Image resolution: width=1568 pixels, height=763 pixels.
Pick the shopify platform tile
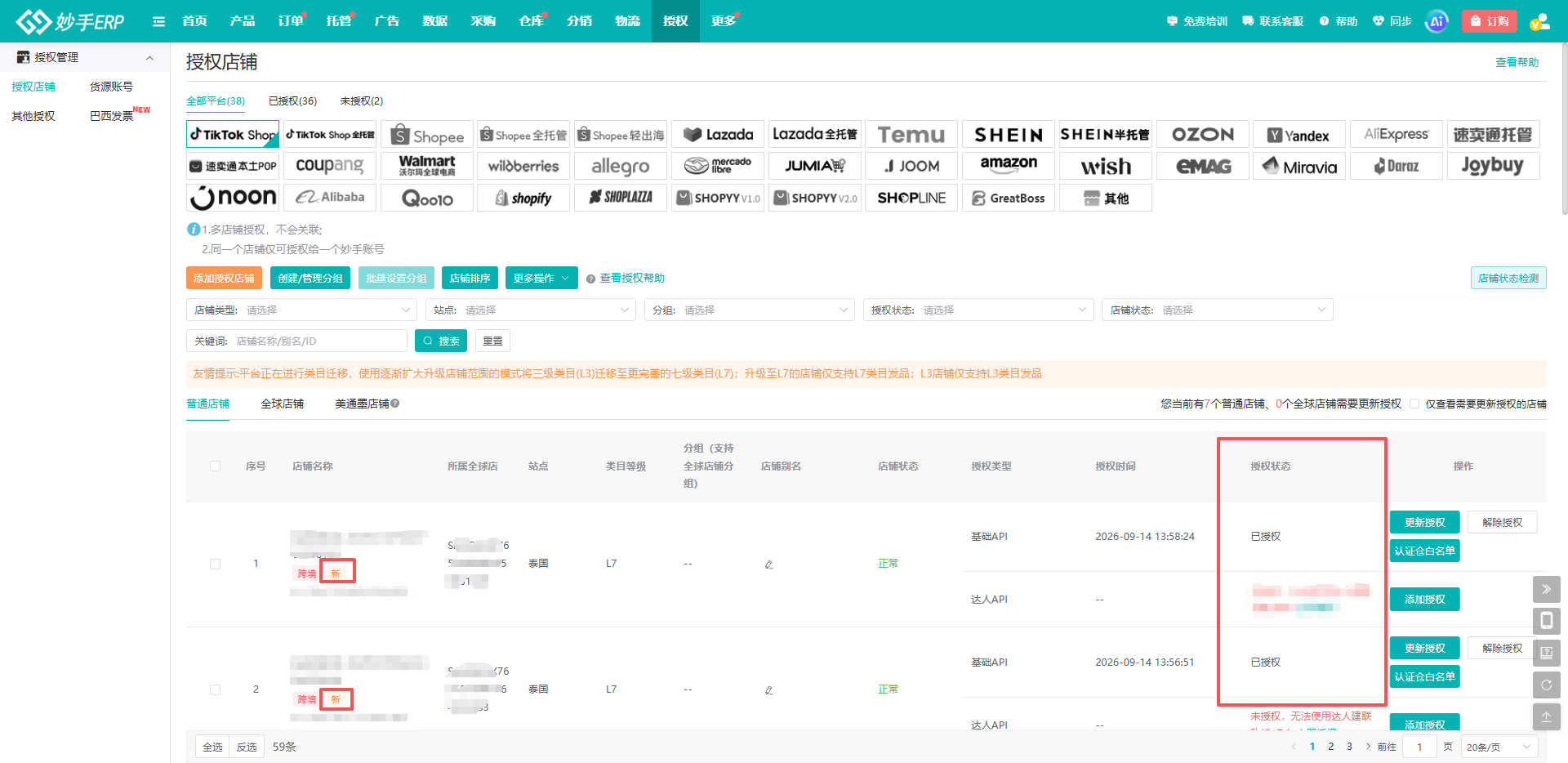click(x=523, y=198)
